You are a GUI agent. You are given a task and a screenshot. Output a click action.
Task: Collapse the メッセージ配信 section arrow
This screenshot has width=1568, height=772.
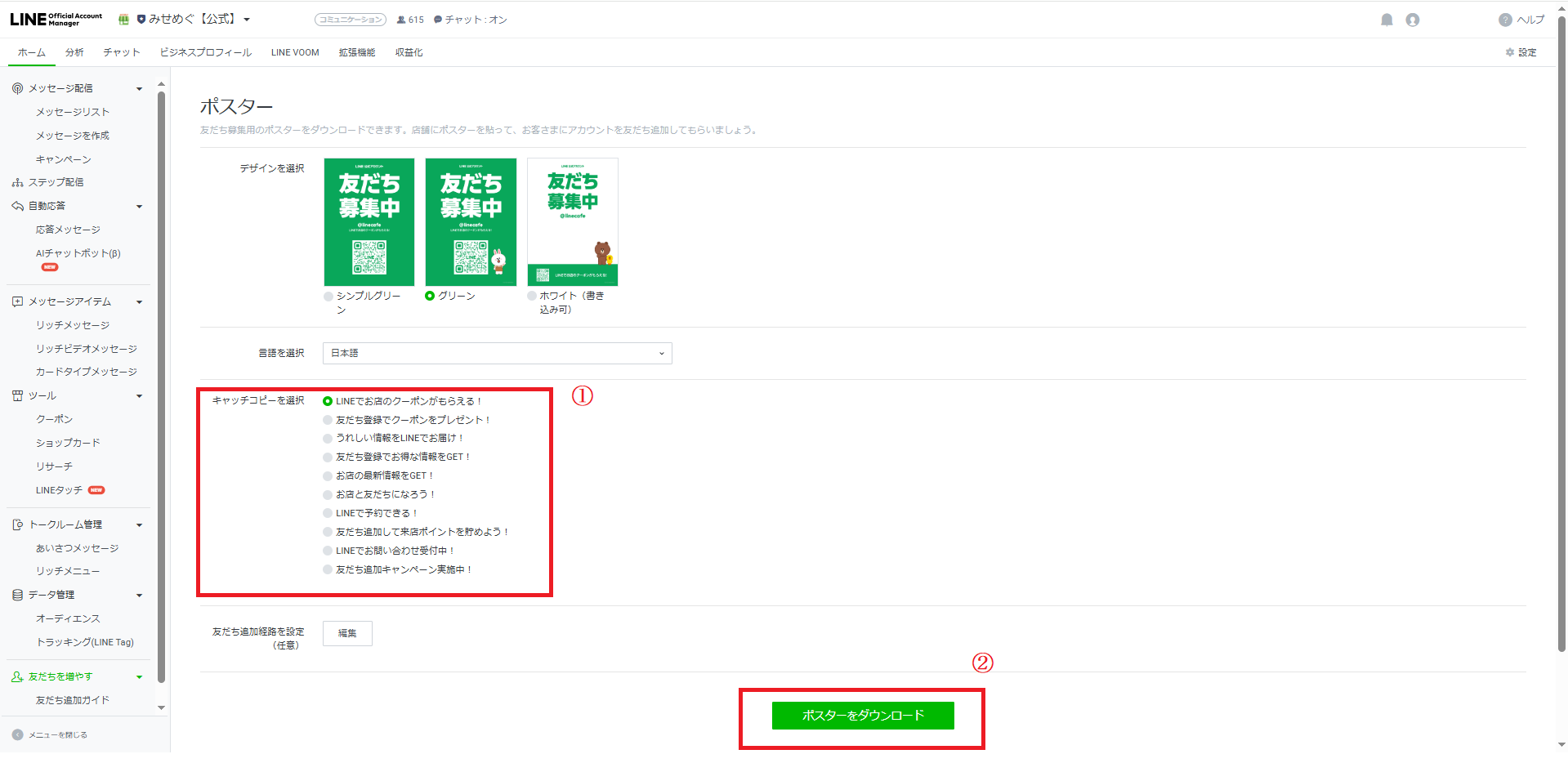tap(139, 89)
